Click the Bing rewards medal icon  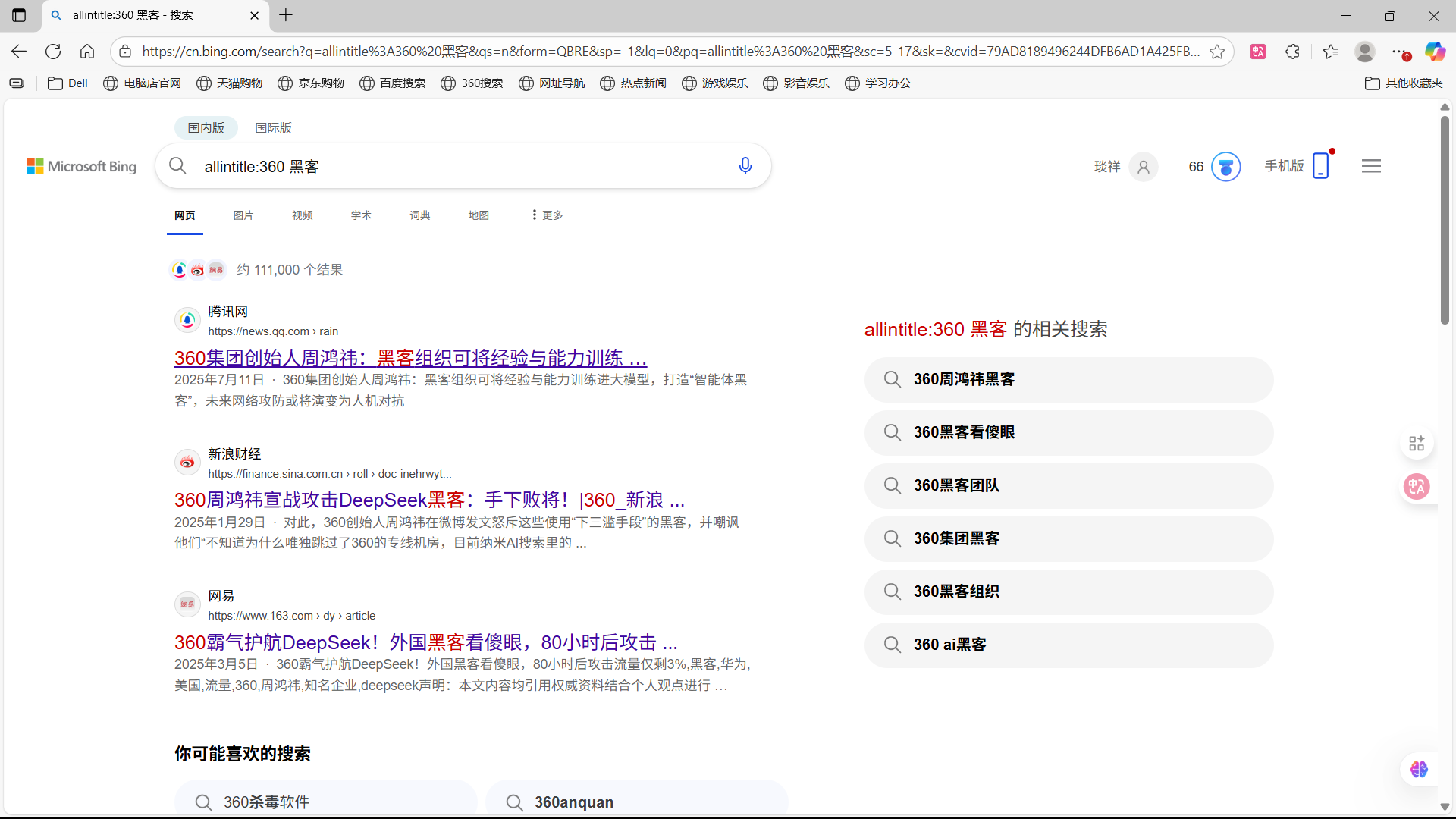coord(1225,167)
